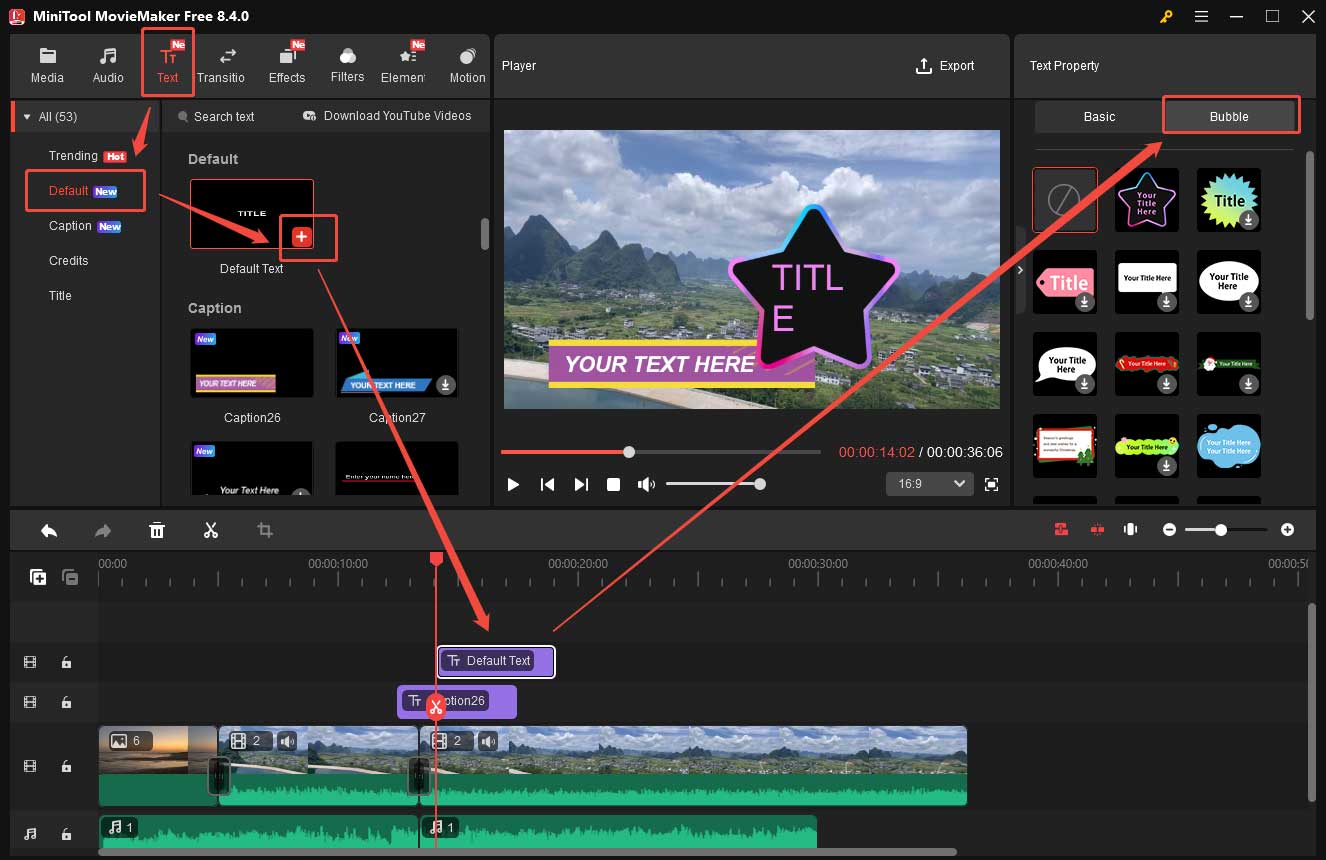Switch to the Audio library
Screen dimensions: 1326x860
[x=107, y=63]
